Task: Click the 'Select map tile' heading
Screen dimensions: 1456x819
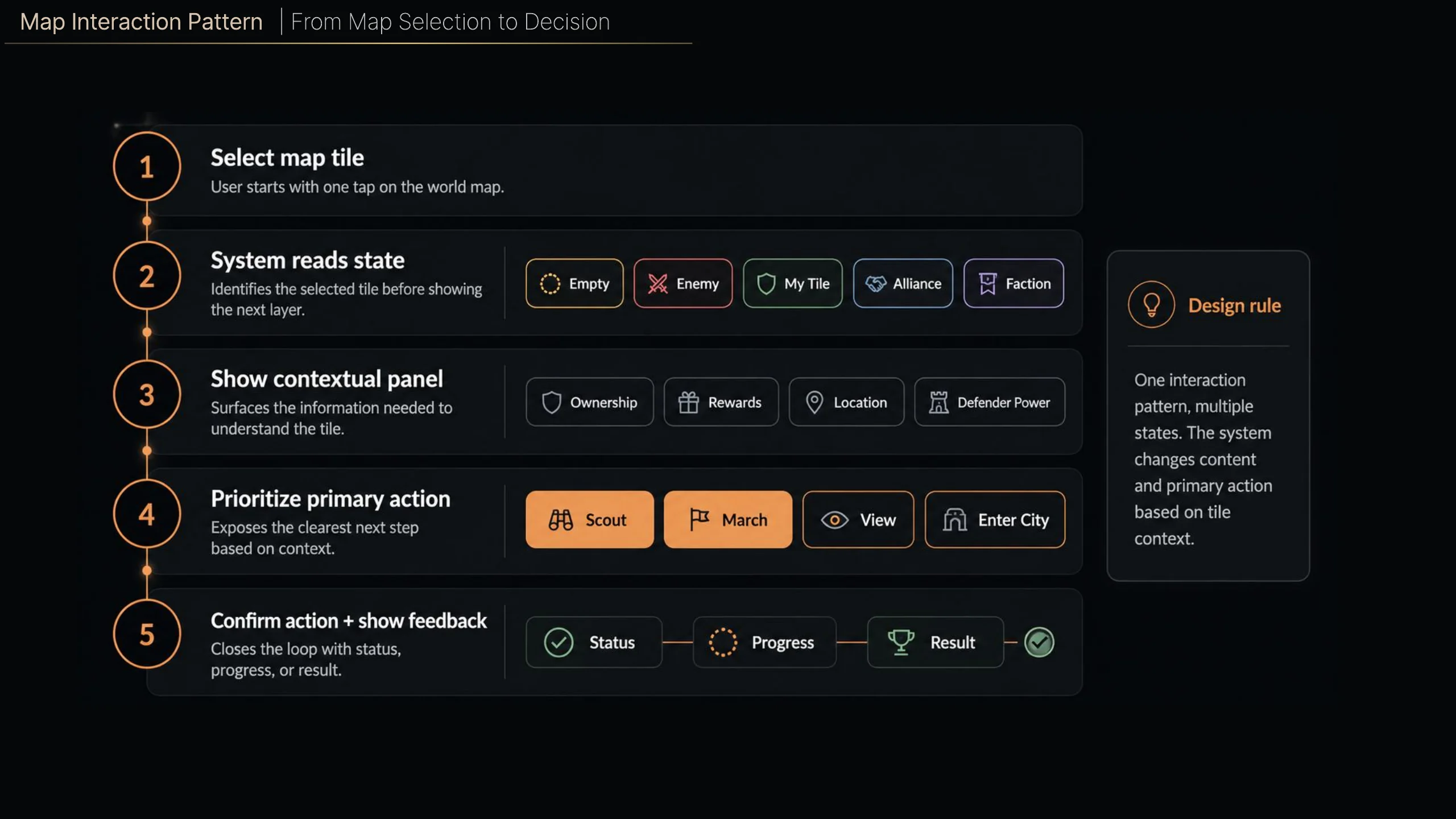Action: [x=287, y=158]
